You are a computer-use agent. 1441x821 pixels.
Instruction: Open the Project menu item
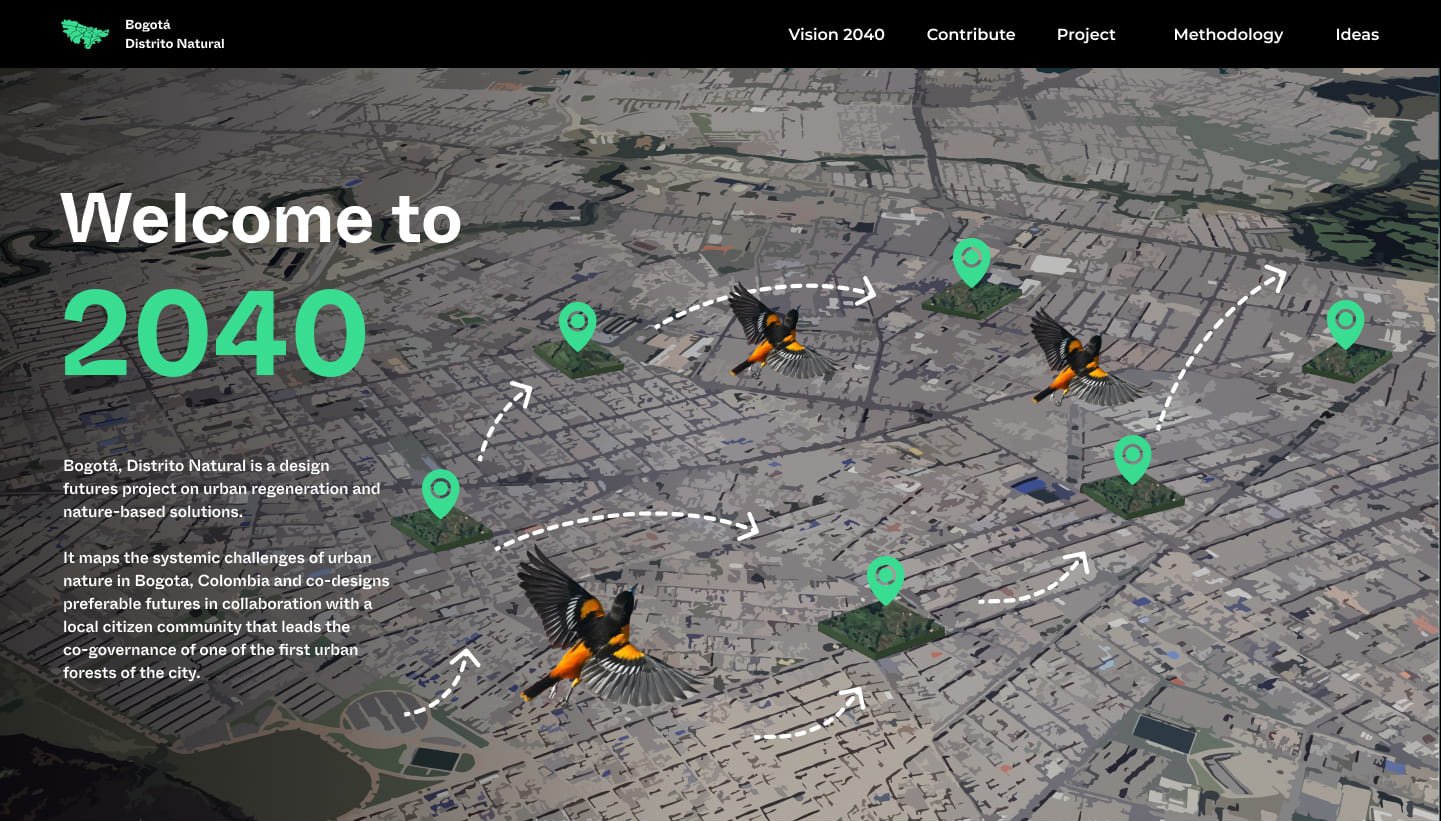1085,34
